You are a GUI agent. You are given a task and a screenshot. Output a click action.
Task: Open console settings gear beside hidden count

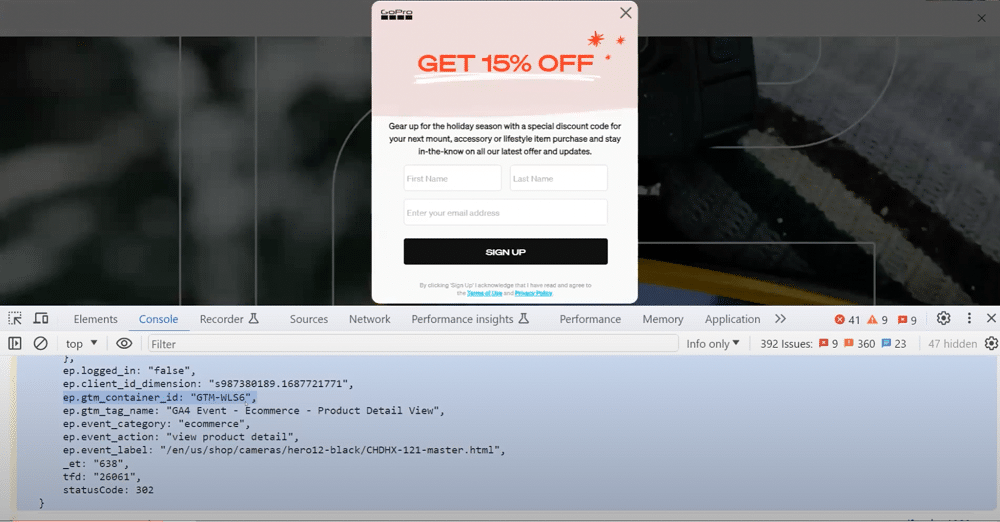991,343
